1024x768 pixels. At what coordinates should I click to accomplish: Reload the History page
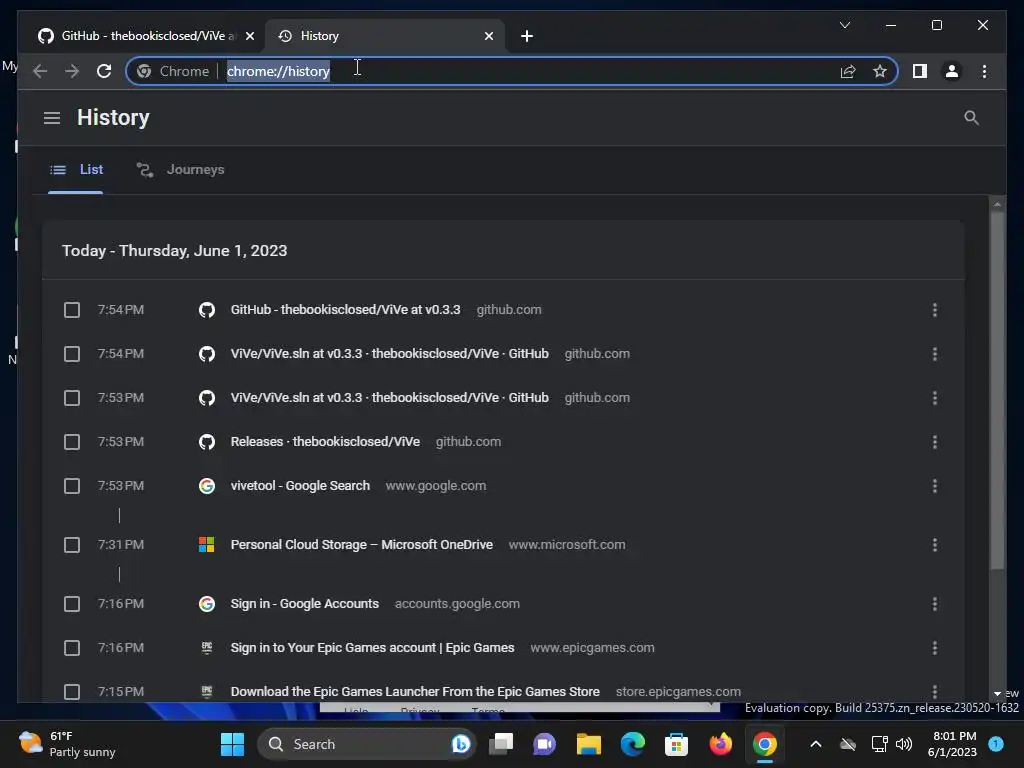(104, 71)
